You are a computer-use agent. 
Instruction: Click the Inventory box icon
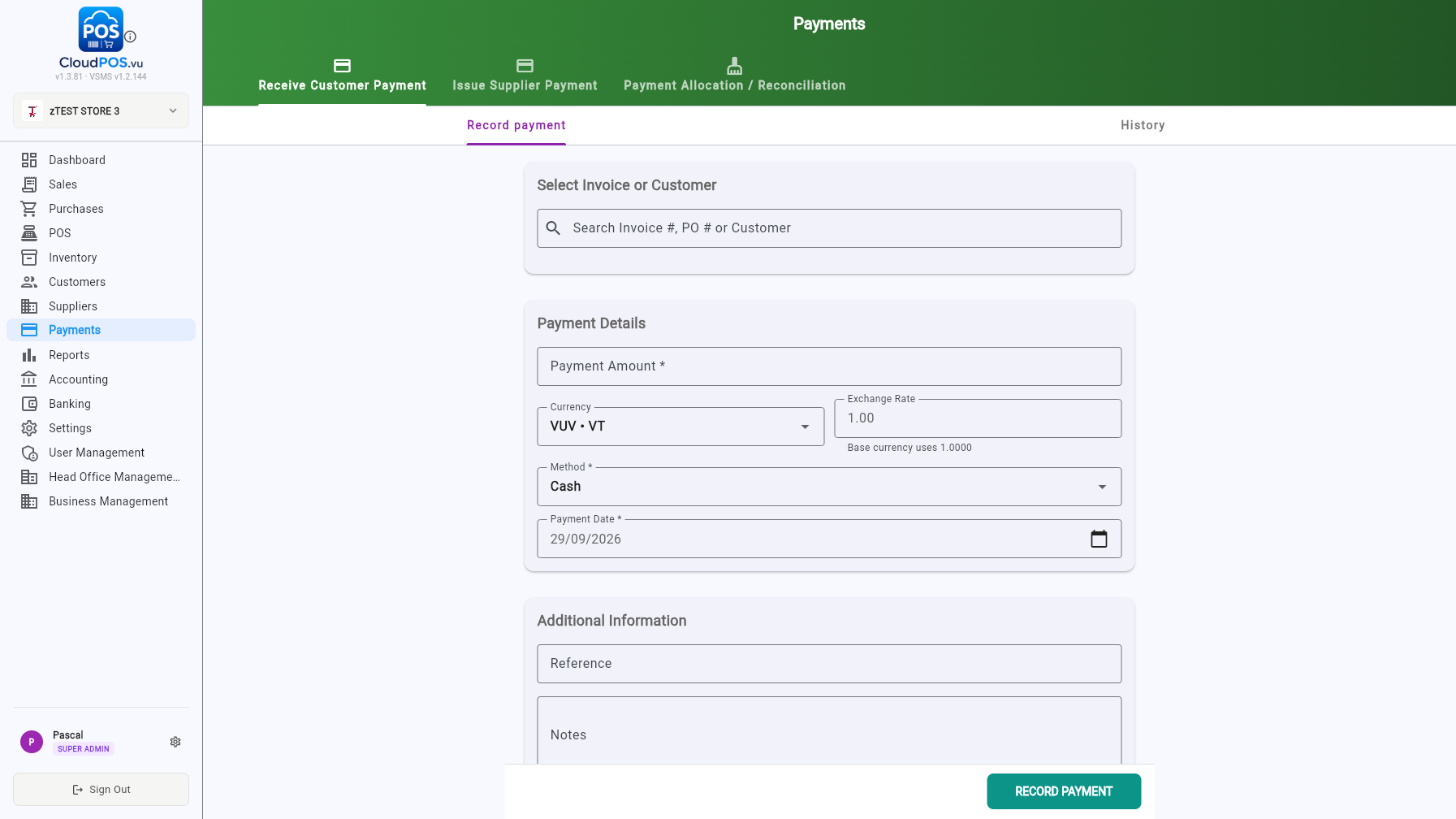pos(29,258)
